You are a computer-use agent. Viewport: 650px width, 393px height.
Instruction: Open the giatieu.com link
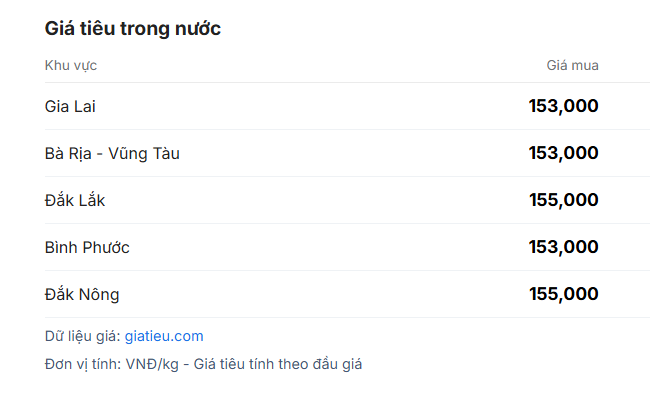[164, 336]
